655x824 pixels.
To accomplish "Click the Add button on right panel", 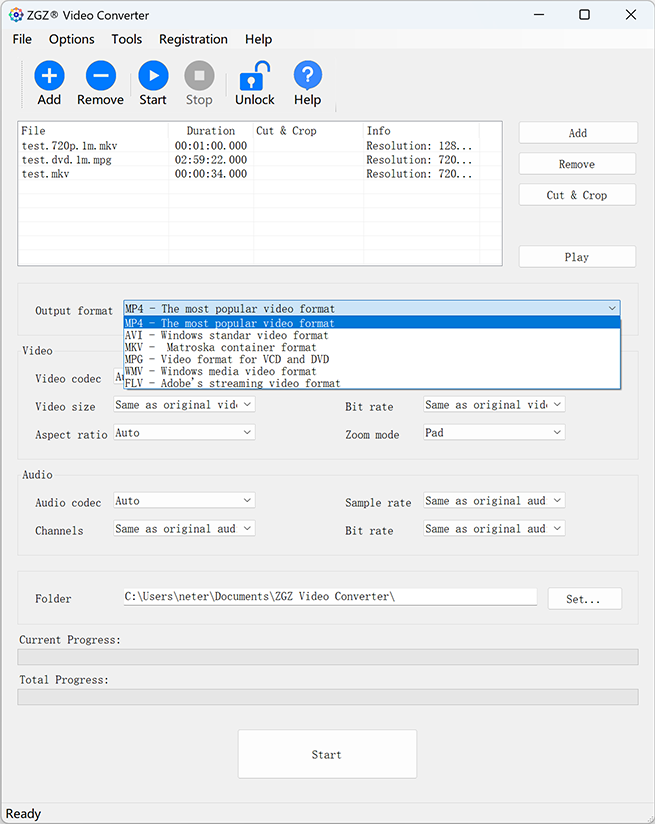I will click(x=578, y=133).
